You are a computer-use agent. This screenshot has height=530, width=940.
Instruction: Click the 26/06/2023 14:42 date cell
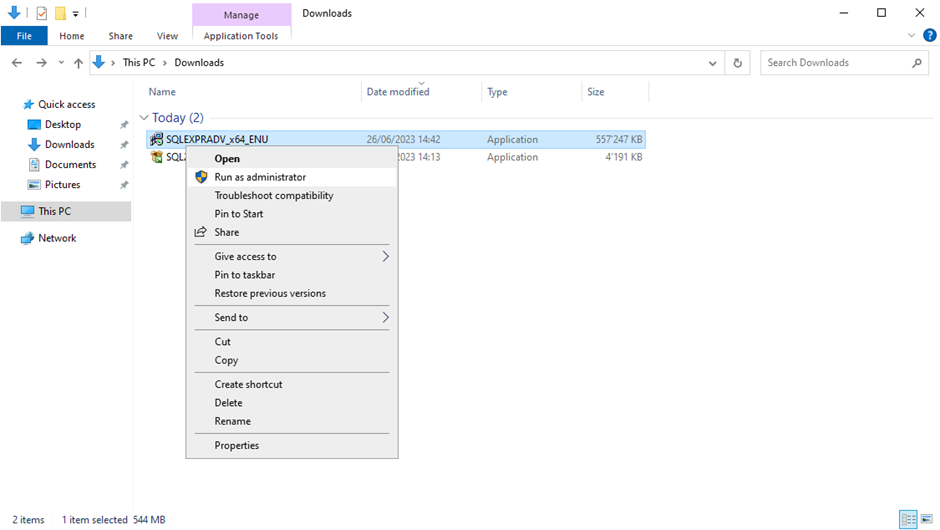tap(403, 139)
